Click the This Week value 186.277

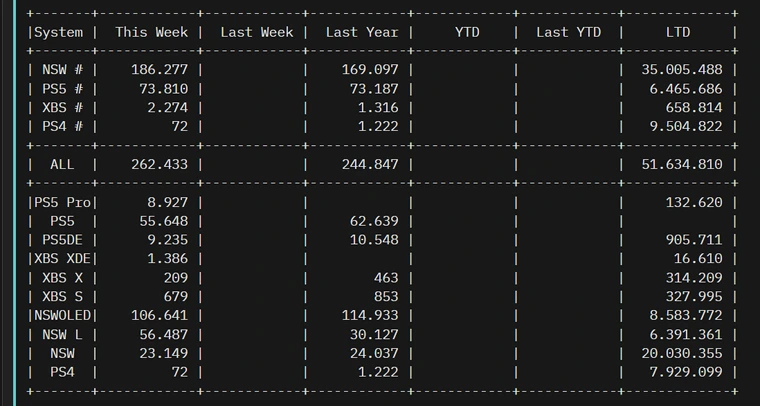(x=159, y=70)
